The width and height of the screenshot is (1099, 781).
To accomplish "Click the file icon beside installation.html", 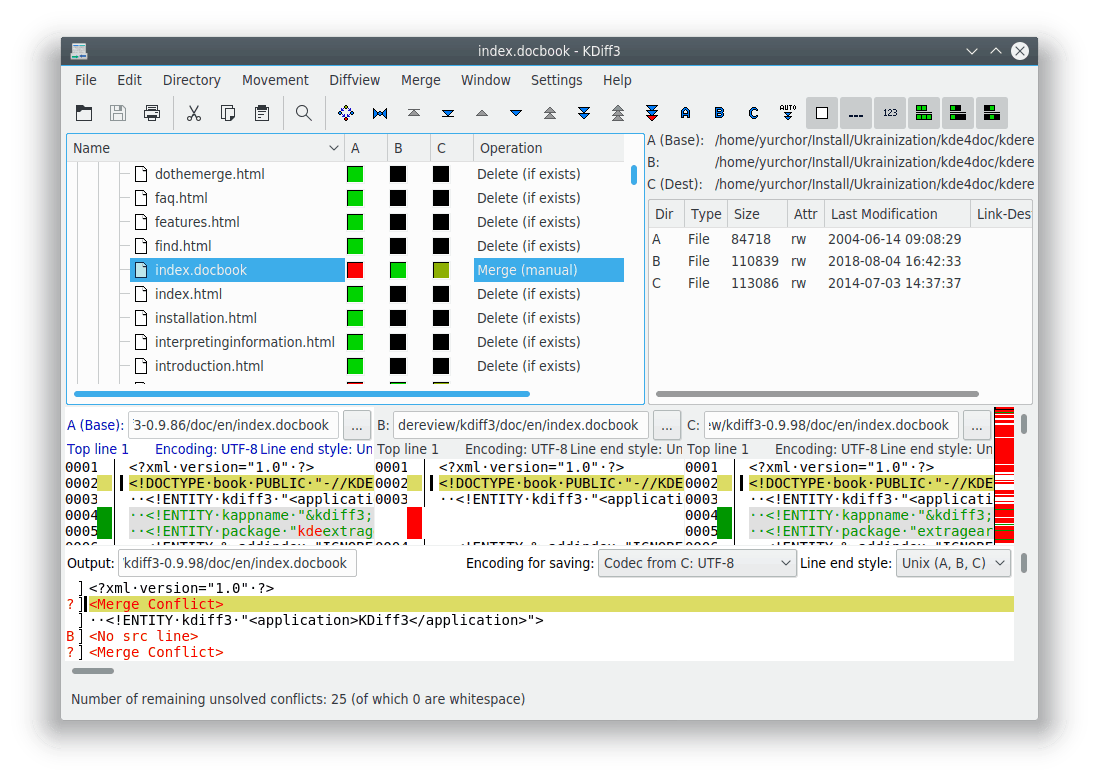I will (x=141, y=318).
